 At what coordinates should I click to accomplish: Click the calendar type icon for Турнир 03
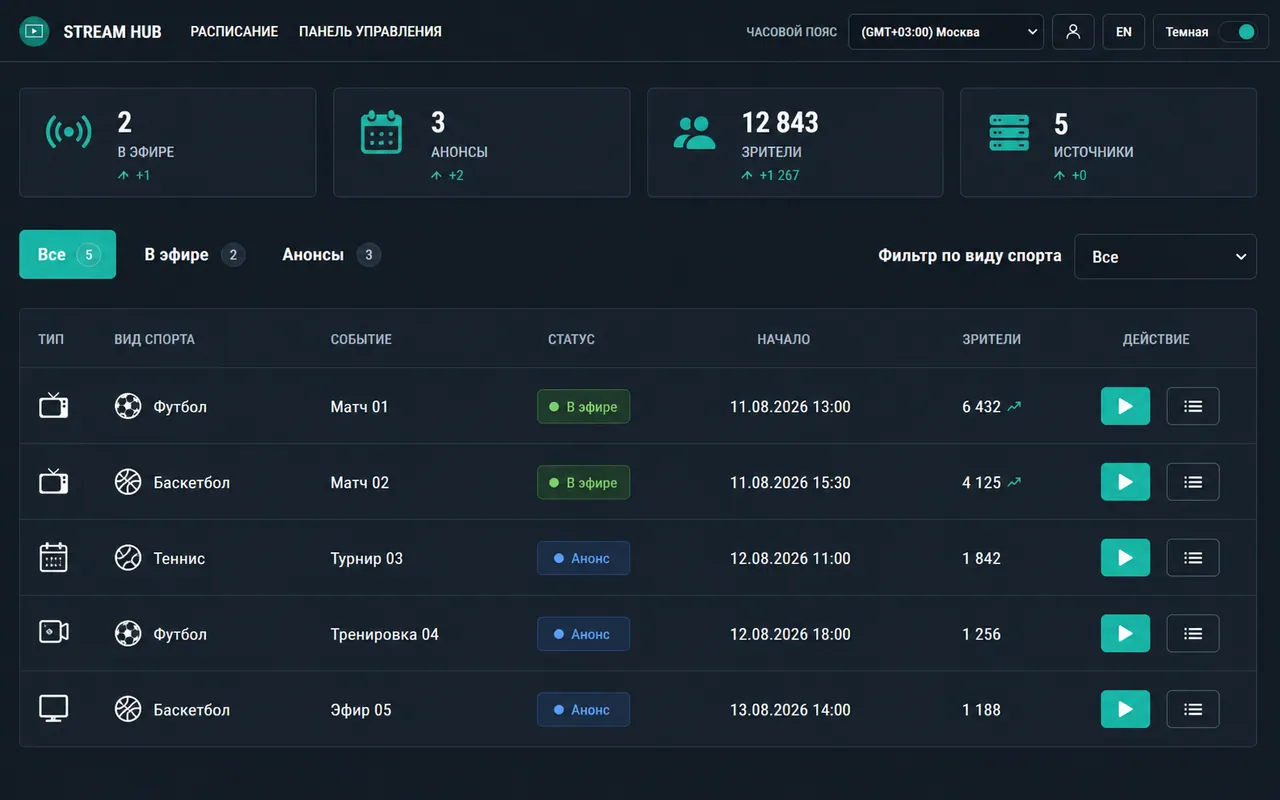[x=54, y=557]
